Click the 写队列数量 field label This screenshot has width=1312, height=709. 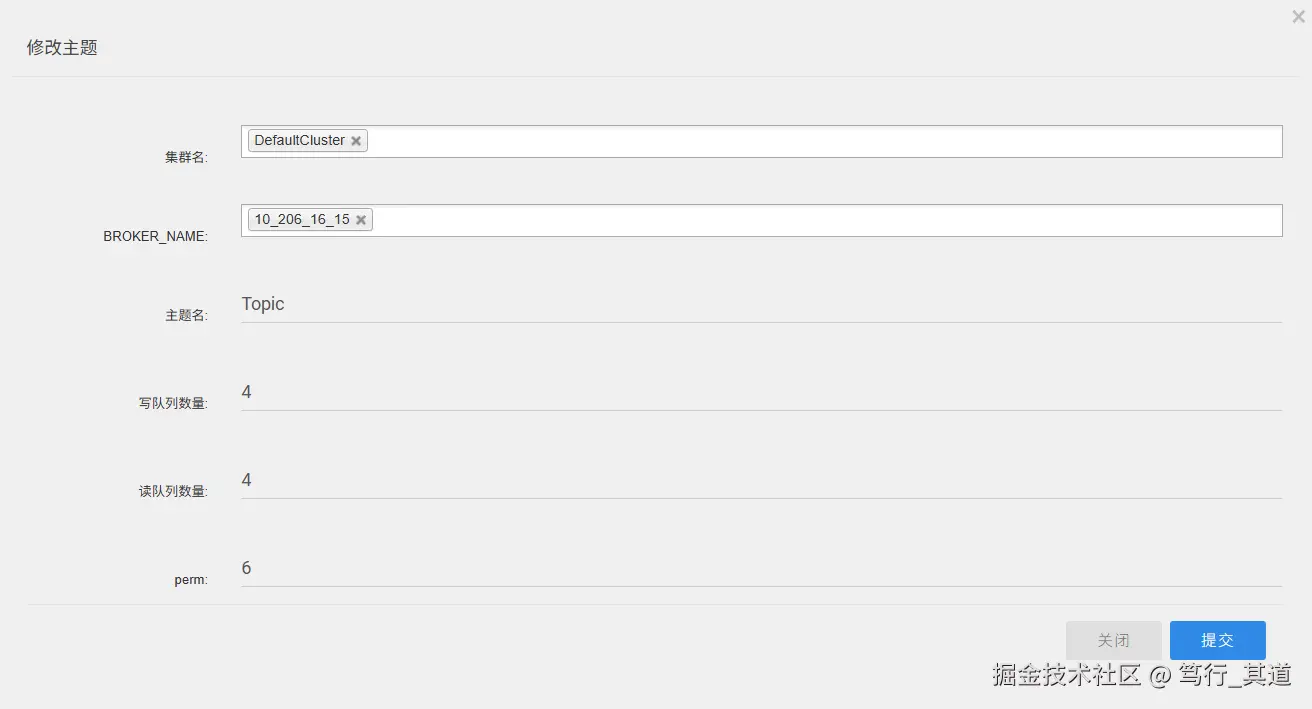173,404
